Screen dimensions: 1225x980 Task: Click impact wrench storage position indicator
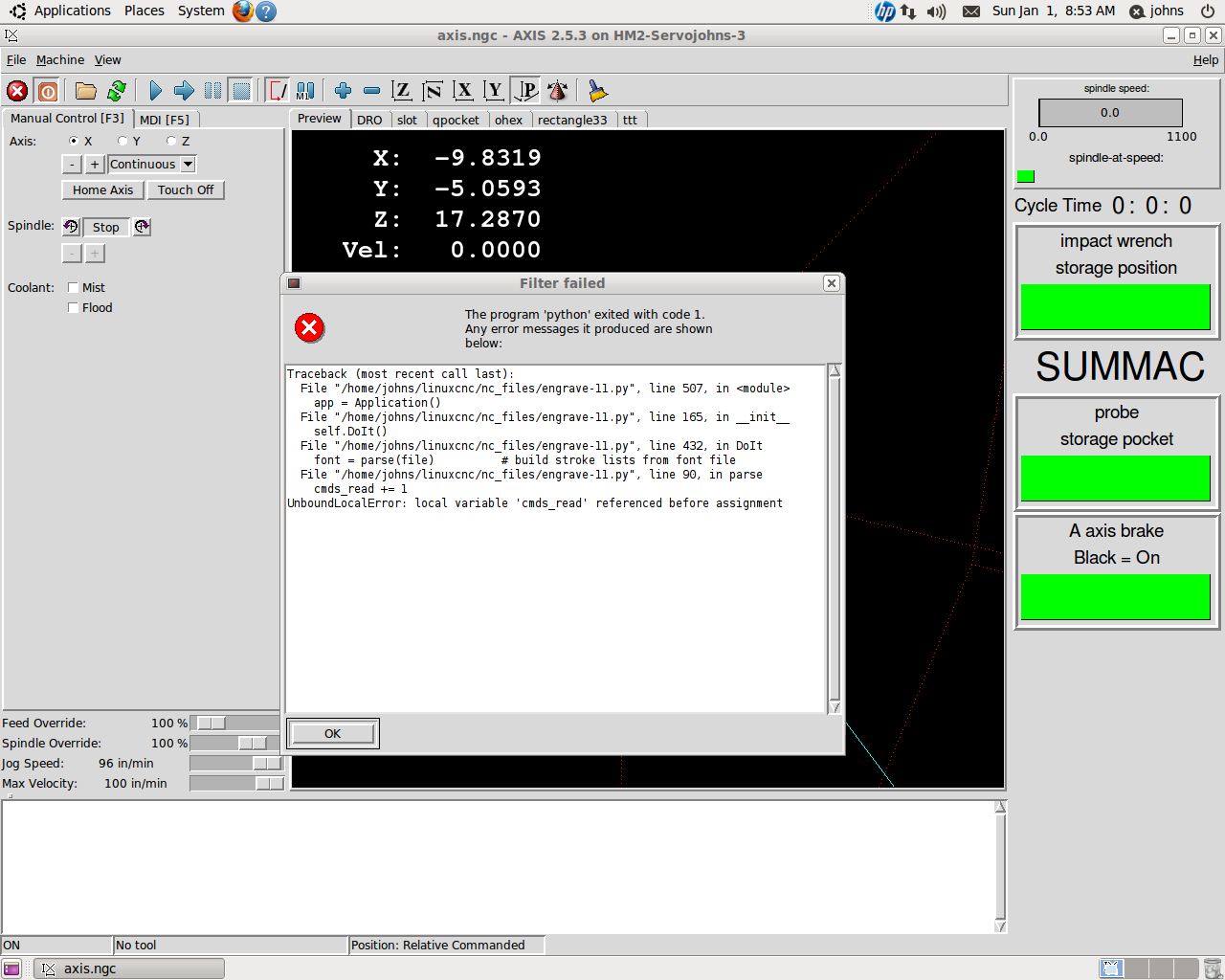tap(1116, 307)
